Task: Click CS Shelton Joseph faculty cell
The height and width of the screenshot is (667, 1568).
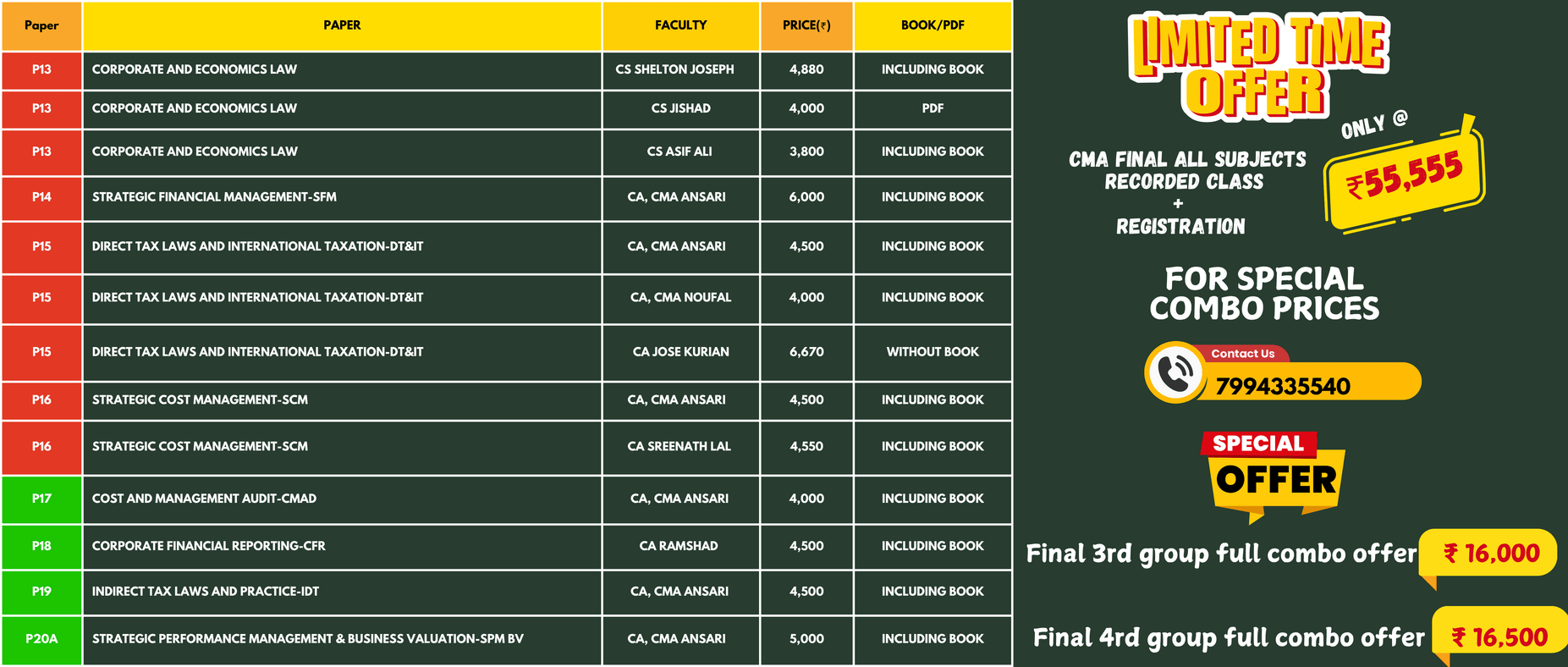Action: click(x=674, y=70)
